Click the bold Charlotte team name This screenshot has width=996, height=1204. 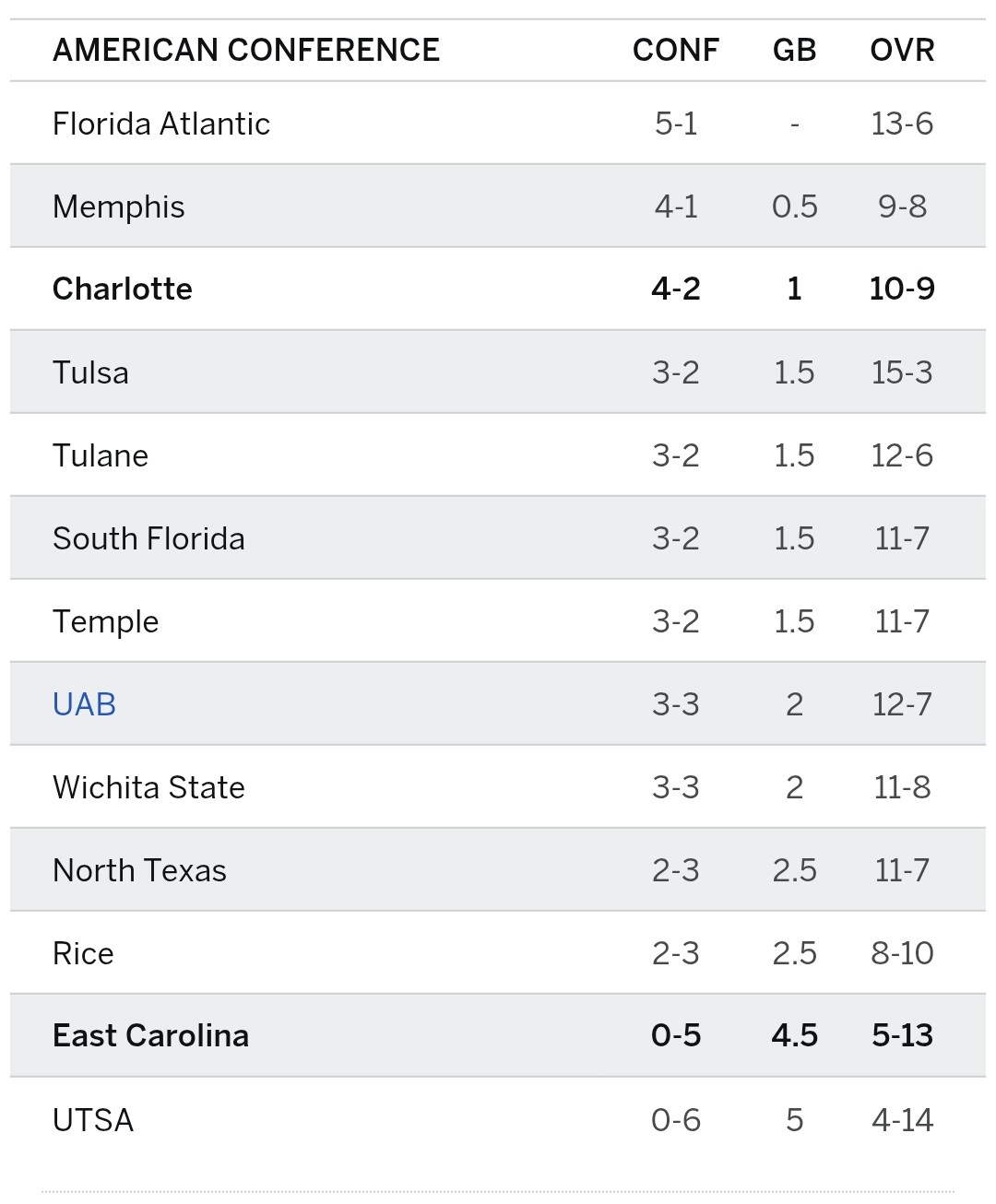(123, 289)
